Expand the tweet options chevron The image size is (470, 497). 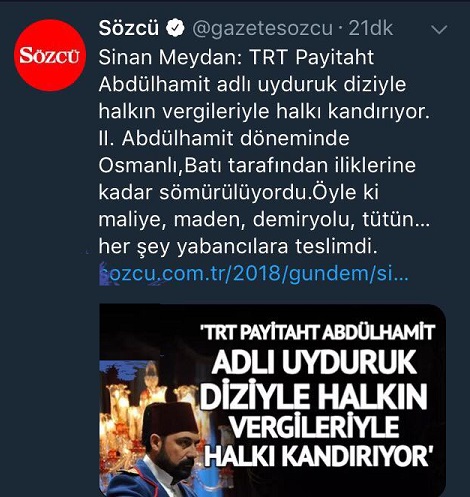[x=439, y=30]
